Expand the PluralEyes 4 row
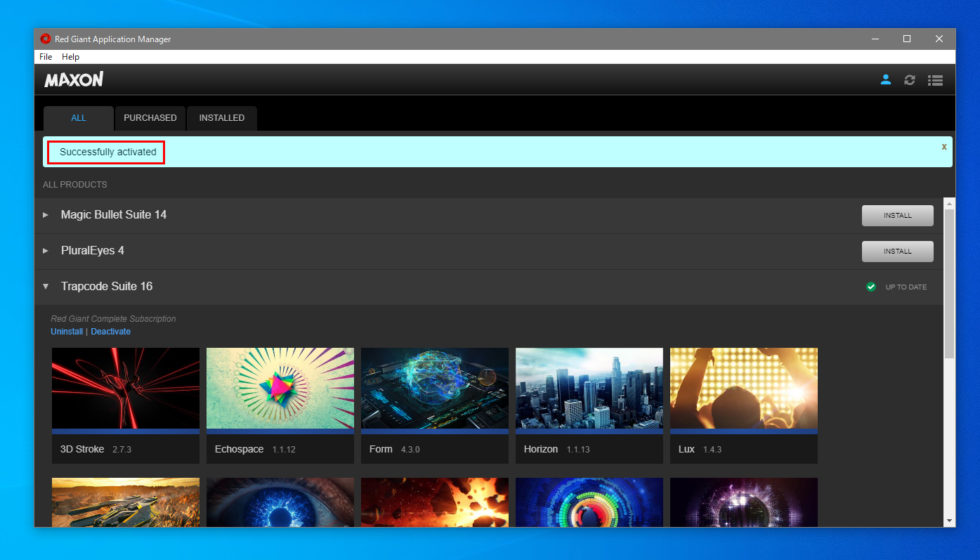Image resolution: width=980 pixels, height=560 pixels. click(x=46, y=251)
